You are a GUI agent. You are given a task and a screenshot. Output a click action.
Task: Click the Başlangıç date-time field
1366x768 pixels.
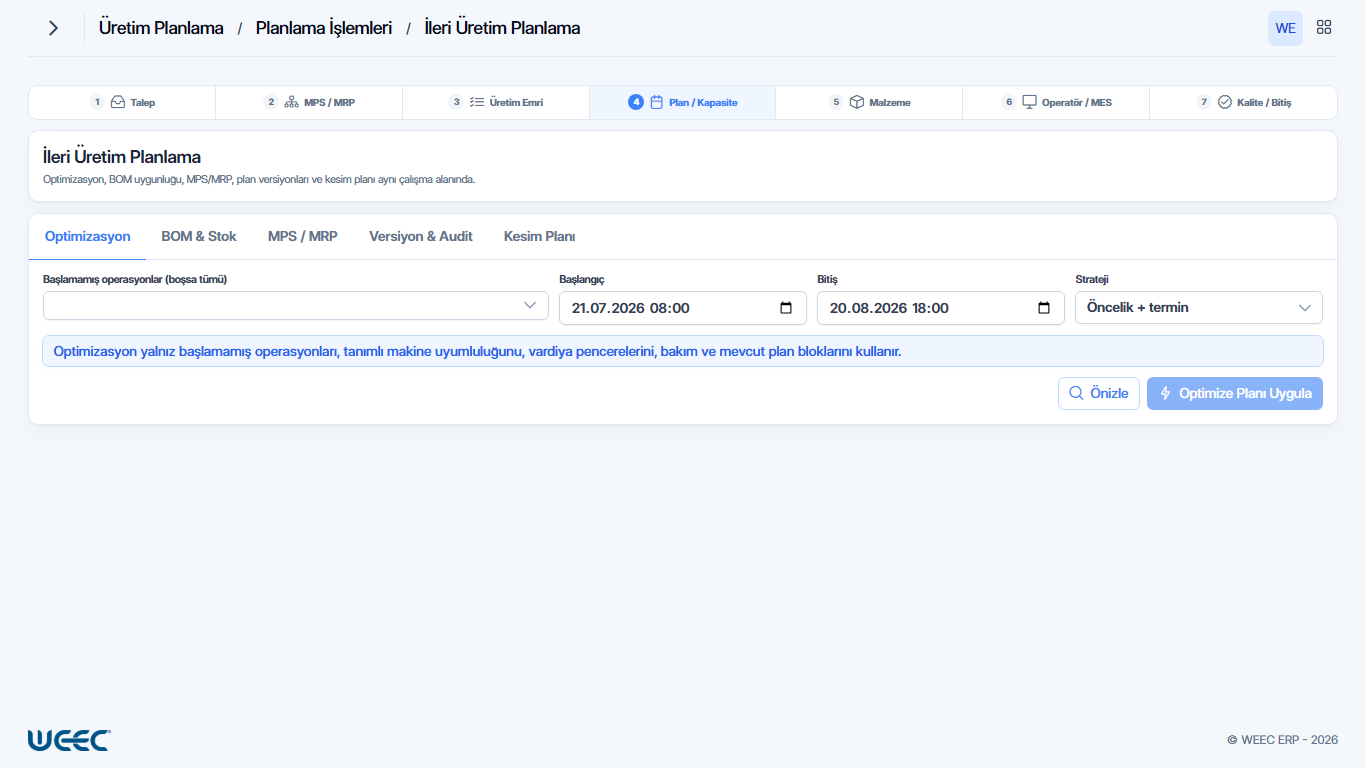coord(683,308)
